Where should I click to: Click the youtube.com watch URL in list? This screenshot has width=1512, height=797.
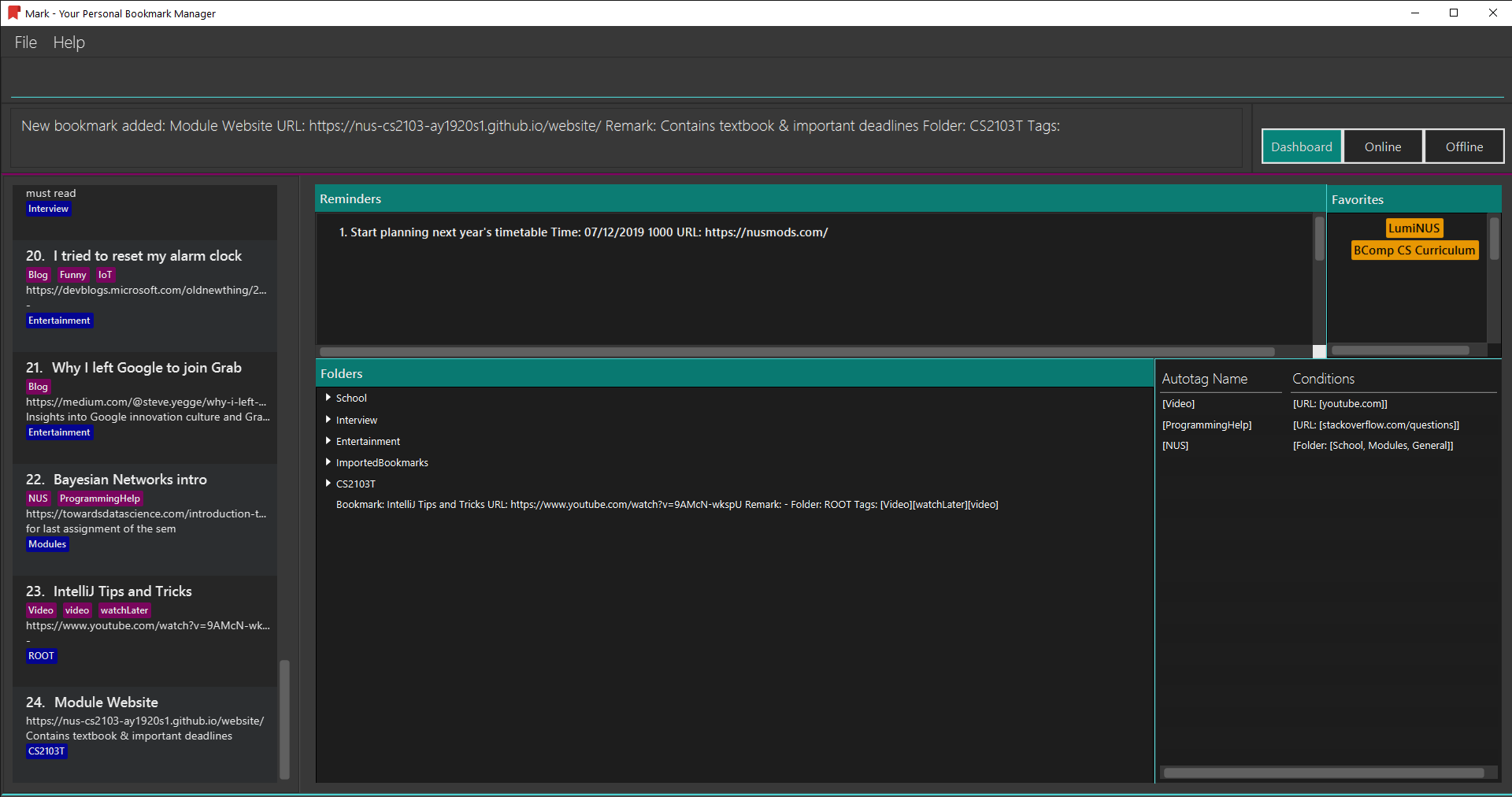(x=148, y=626)
